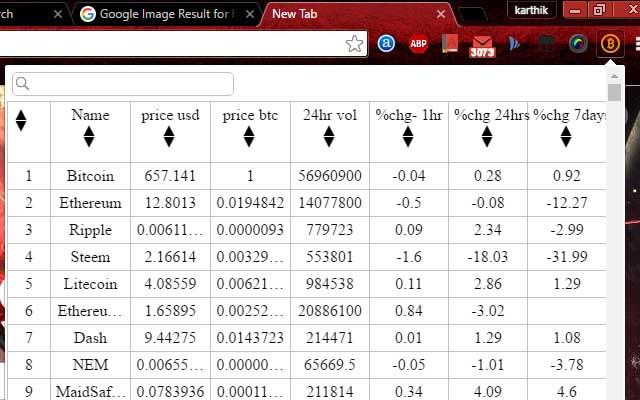
Task: Sort table by %chg- 1hr column
Action: point(408,137)
